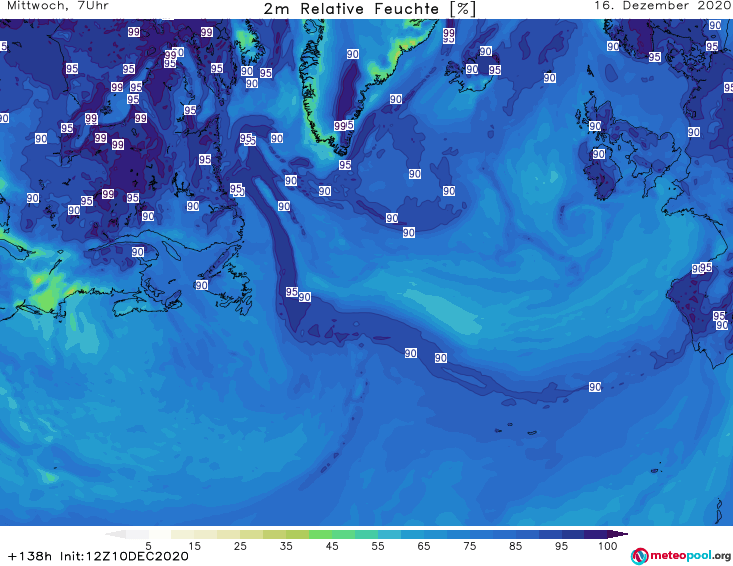Click the 90 label at the frontal band's eastern end
The height and width of the screenshot is (566, 733).
595,387
